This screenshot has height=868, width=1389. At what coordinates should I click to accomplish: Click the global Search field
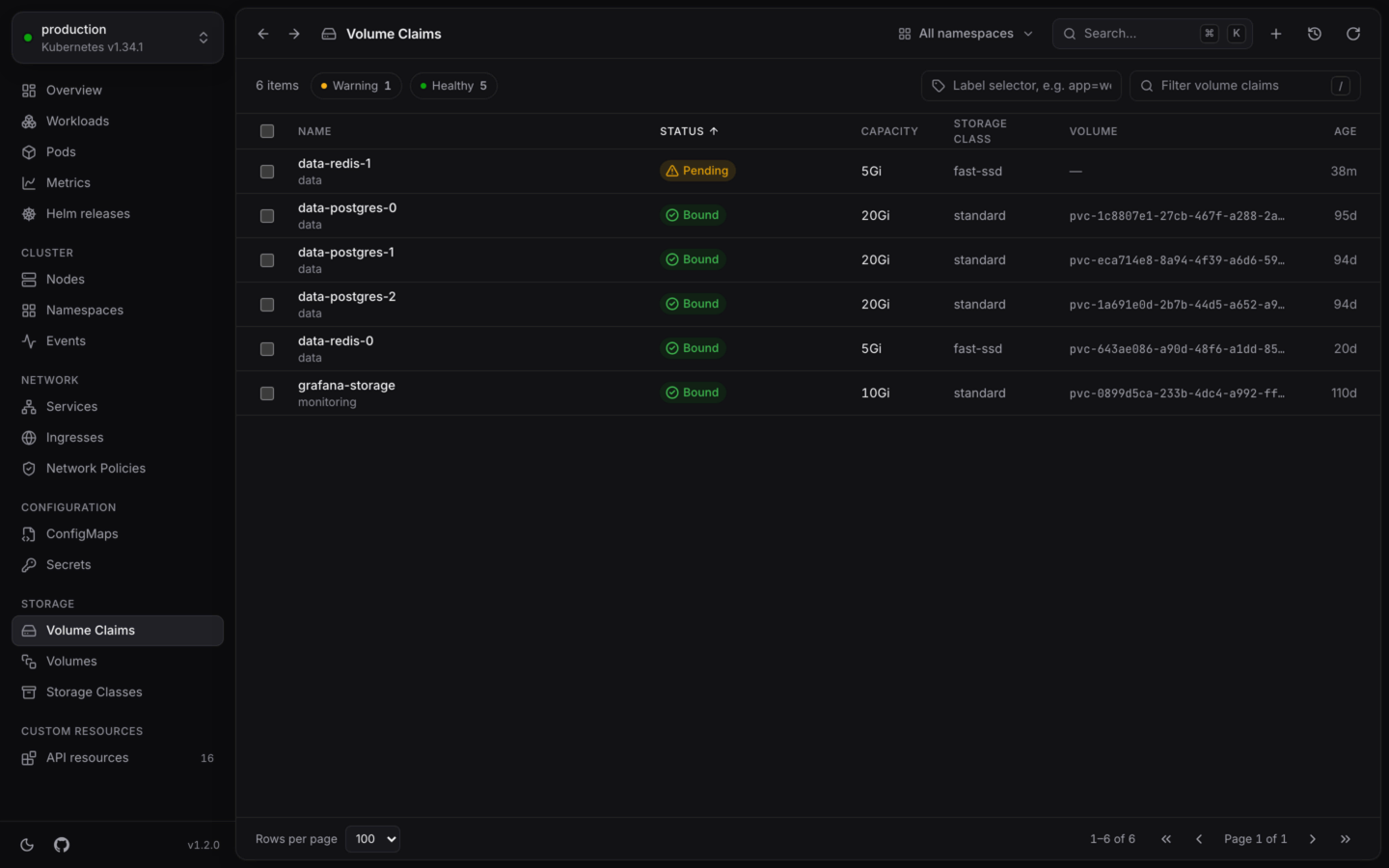[1153, 34]
